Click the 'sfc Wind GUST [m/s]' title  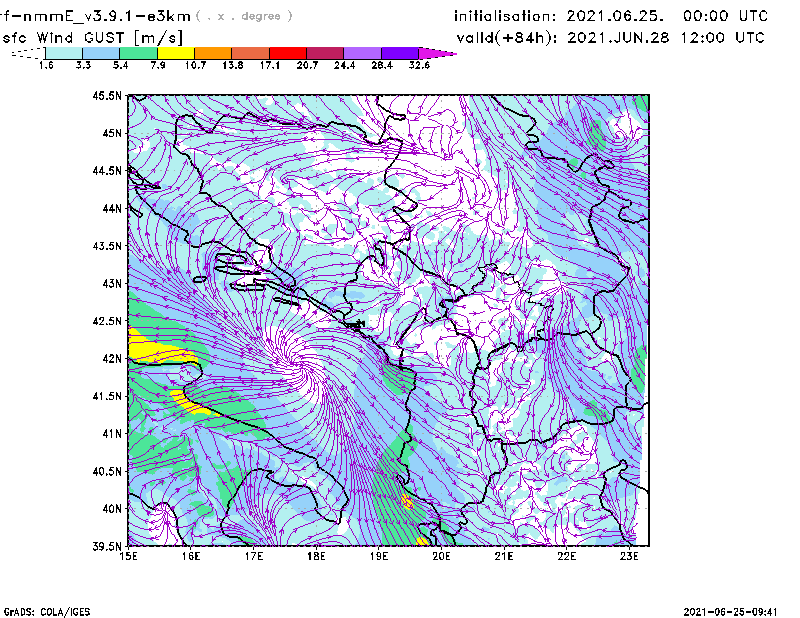pos(92,38)
